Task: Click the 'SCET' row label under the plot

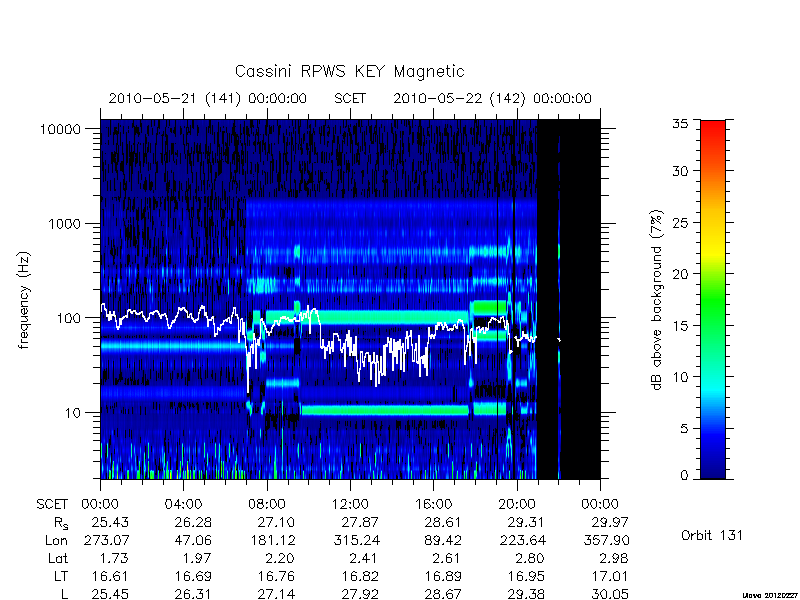Action: coord(52,505)
